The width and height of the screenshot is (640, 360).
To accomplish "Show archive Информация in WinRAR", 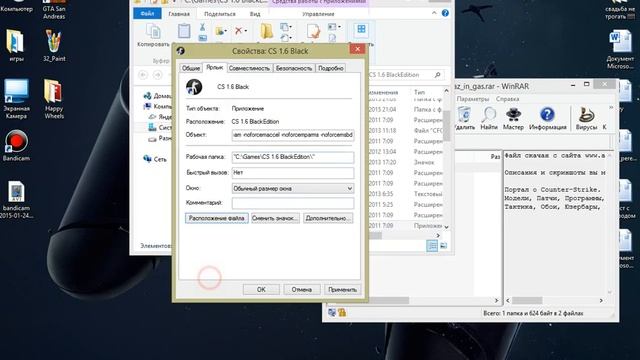I will [x=547, y=118].
